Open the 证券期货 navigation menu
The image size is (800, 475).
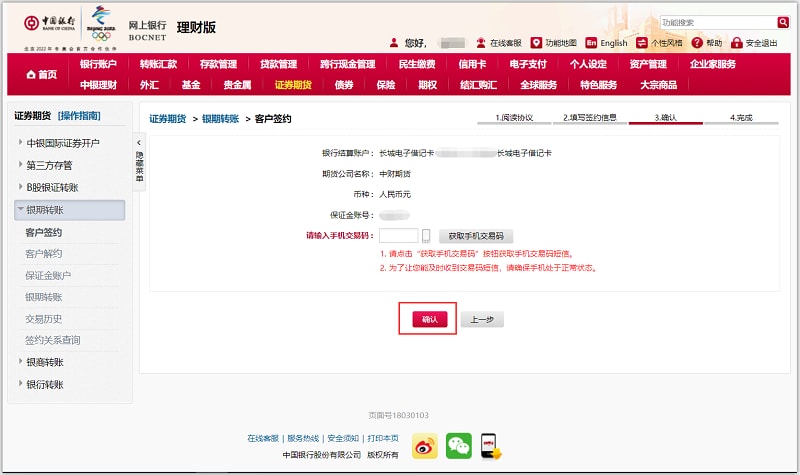point(293,85)
